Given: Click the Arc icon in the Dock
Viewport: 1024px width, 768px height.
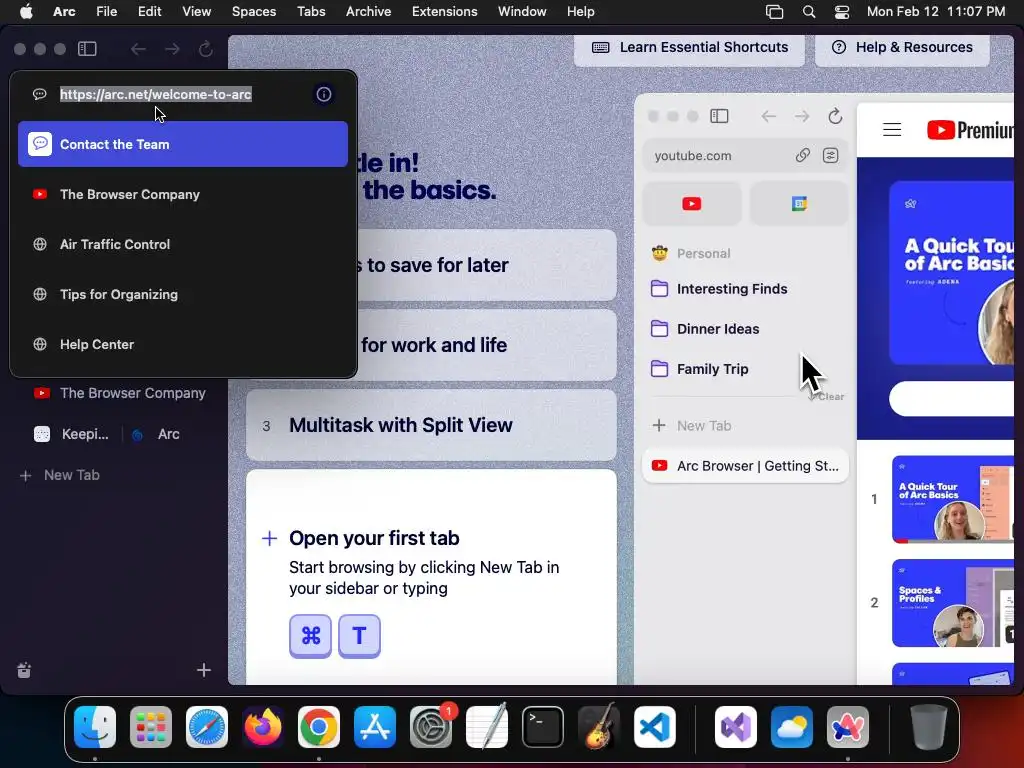Looking at the screenshot, I should coord(848,727).
